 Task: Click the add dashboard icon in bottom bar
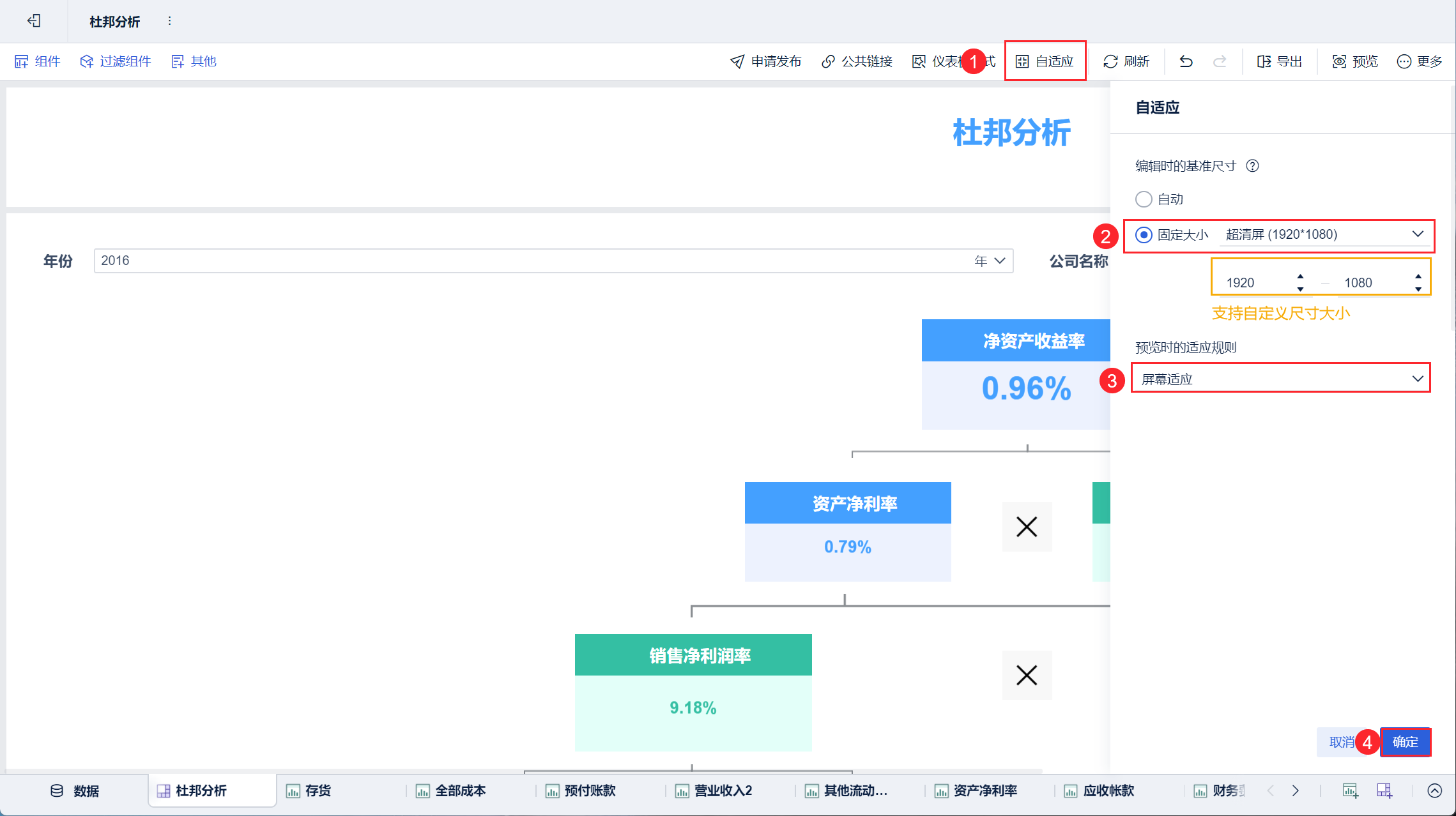coord(1384,790)
